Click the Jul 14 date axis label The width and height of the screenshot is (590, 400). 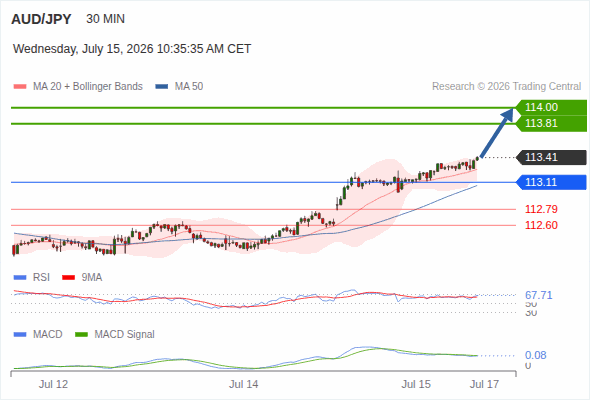pos(243,384)
